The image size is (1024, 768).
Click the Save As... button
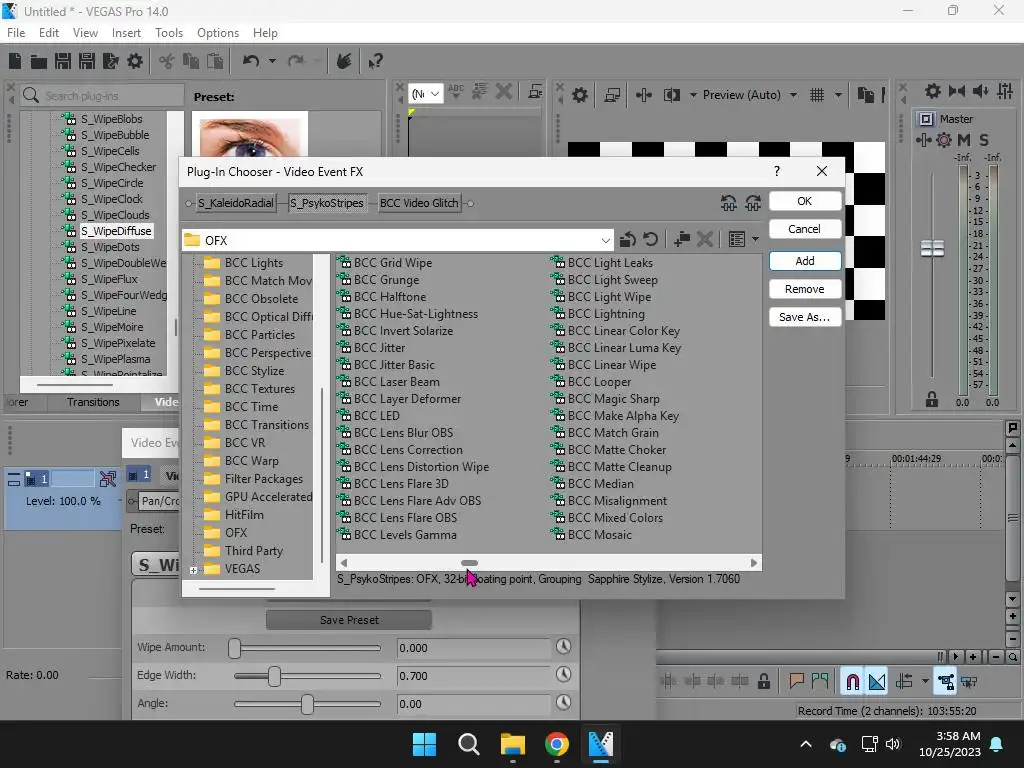pos(805,317)
